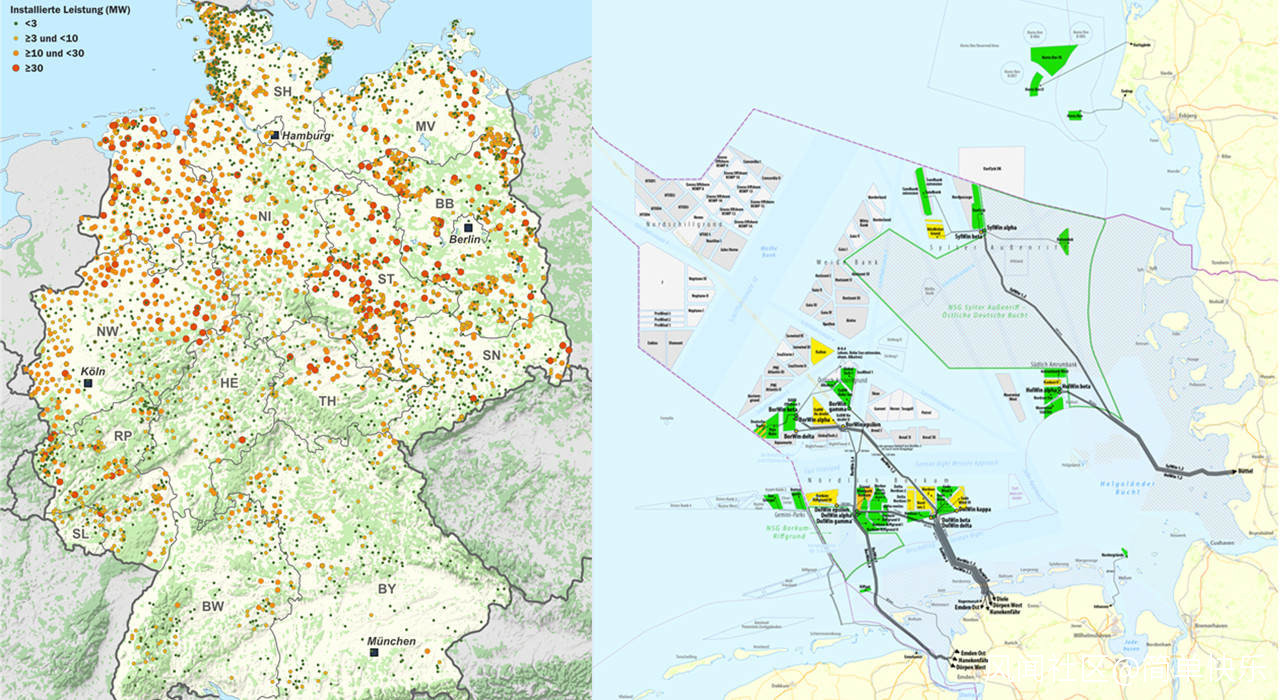The image size is (1280, 700).
Task: Click the 'MV' state label
Action: click(426, 126)
